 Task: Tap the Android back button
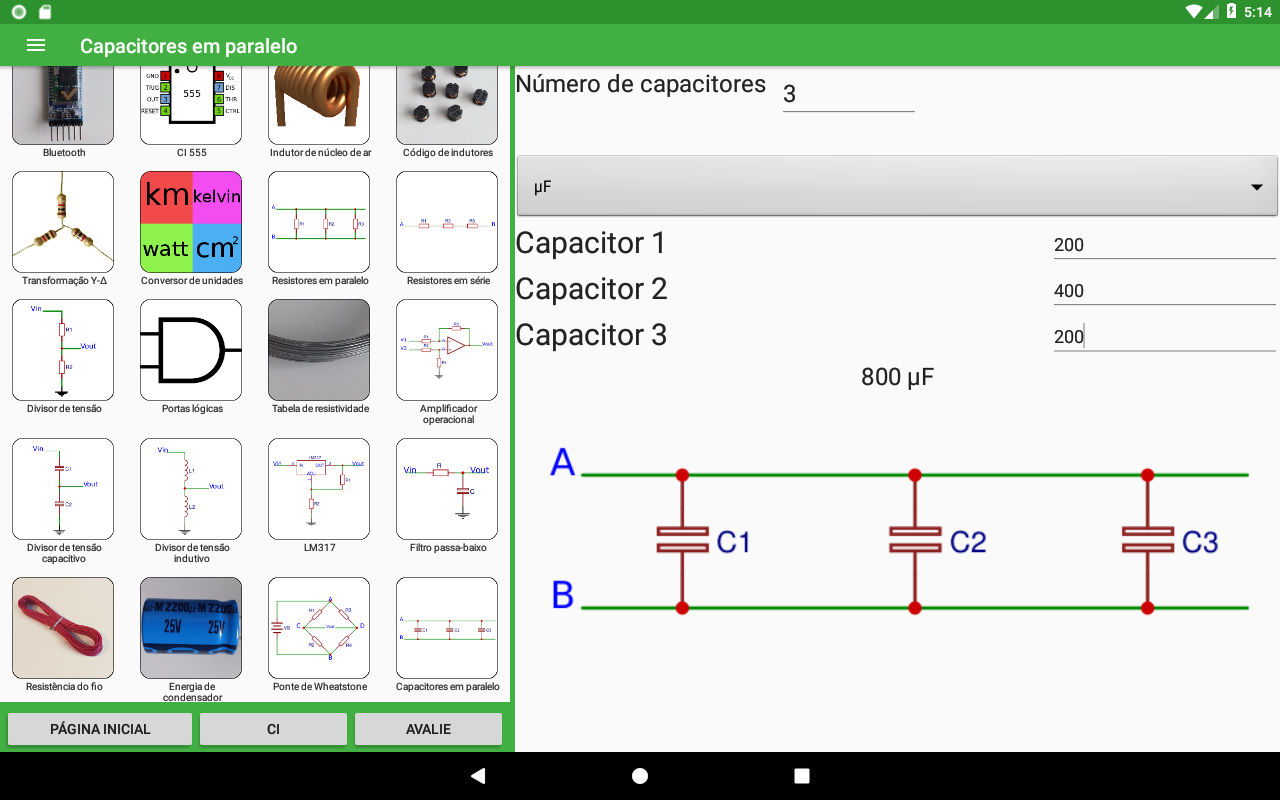pos(477,776)
